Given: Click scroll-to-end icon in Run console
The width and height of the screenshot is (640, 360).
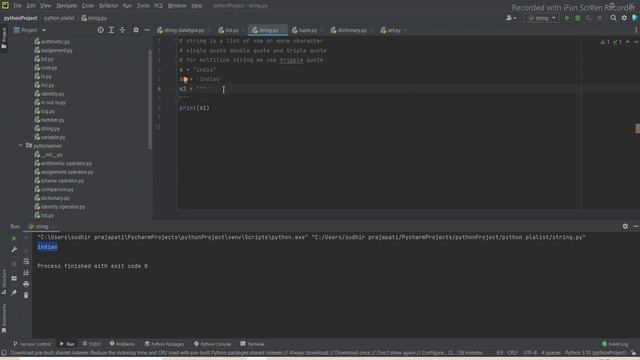Looking at the screenshot, I should (26, 273).
